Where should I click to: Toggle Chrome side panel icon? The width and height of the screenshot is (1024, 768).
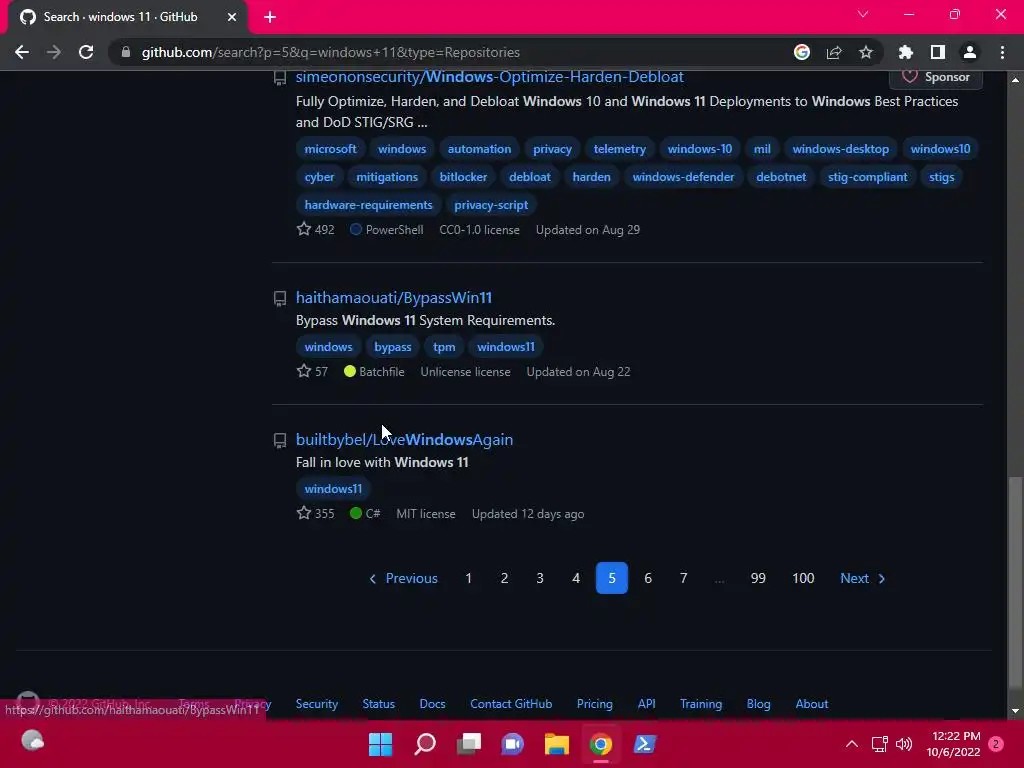938,52
